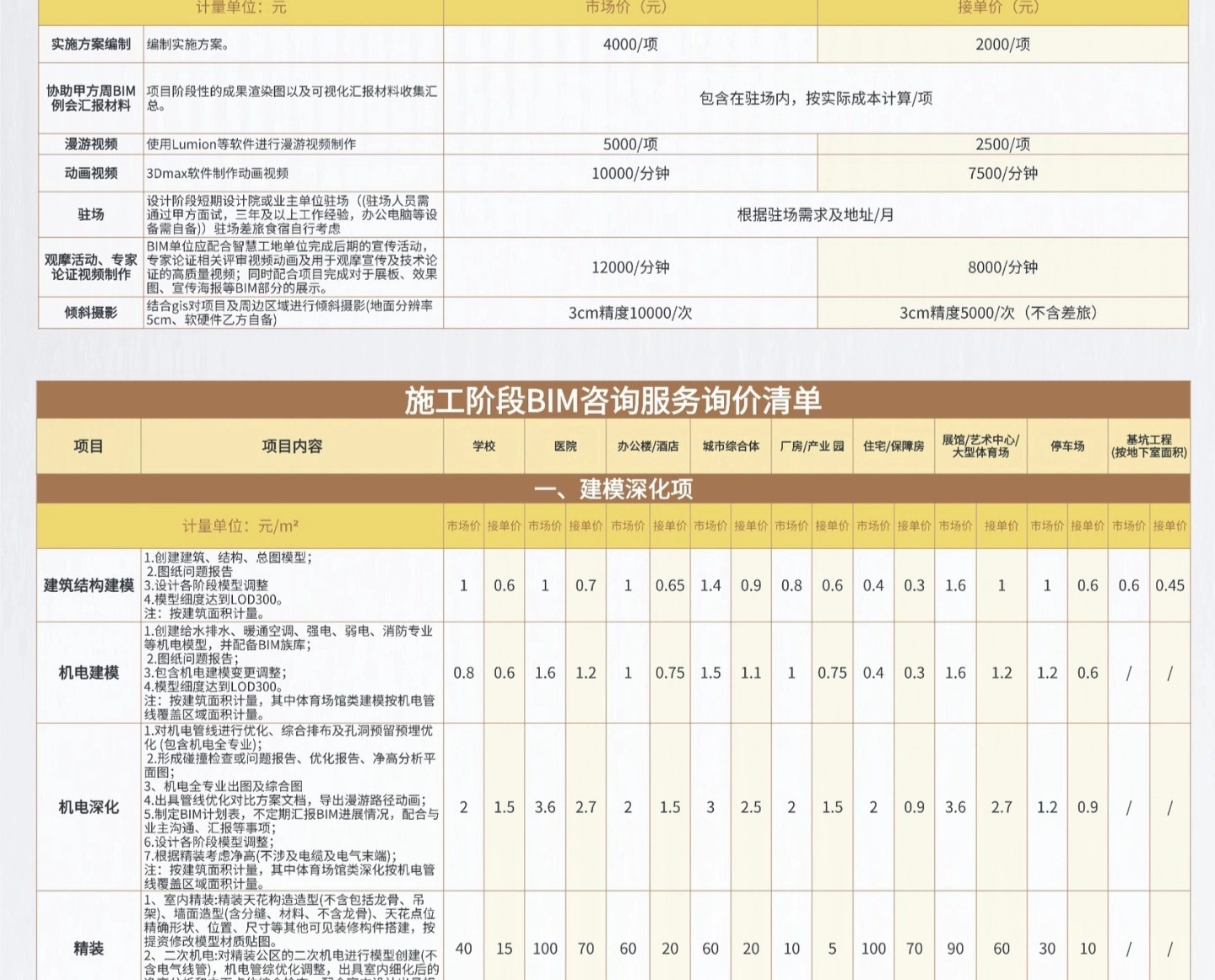
Task: Click the 学校 column header
Action: coord(483,446)
